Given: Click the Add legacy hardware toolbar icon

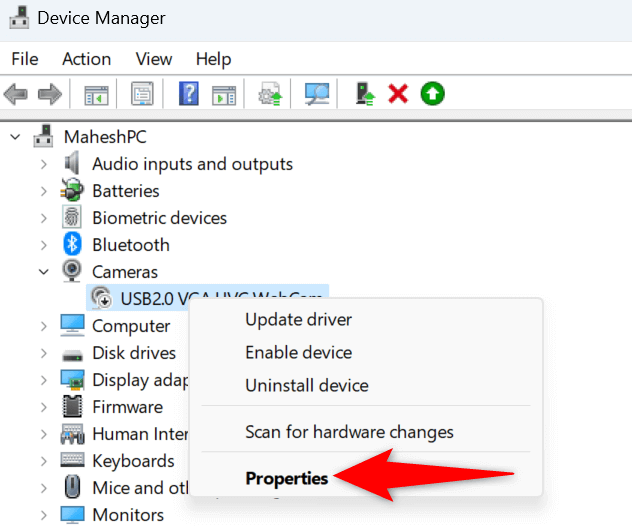Looking at the screenshot, I should pos(365,94).
